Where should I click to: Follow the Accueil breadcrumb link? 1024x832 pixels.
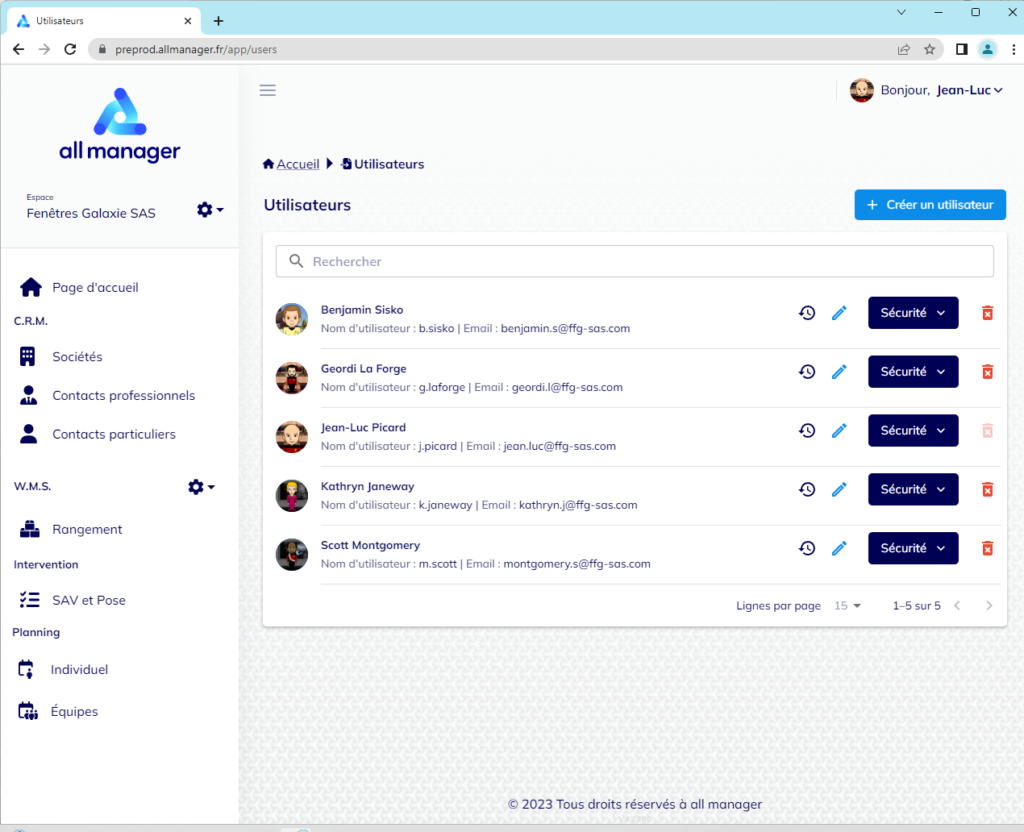tap(297, 164)
